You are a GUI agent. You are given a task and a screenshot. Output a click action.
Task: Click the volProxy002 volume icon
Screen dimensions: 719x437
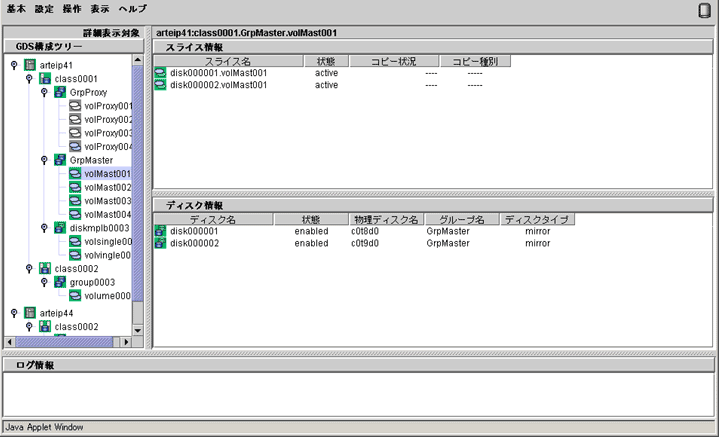[75, 119]
